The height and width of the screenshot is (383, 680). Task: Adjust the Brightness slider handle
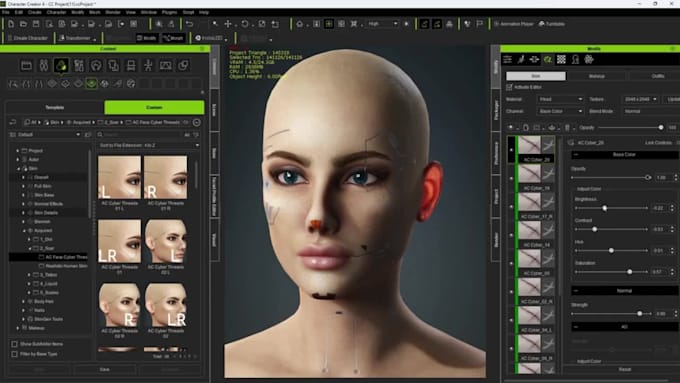[605, 208]
